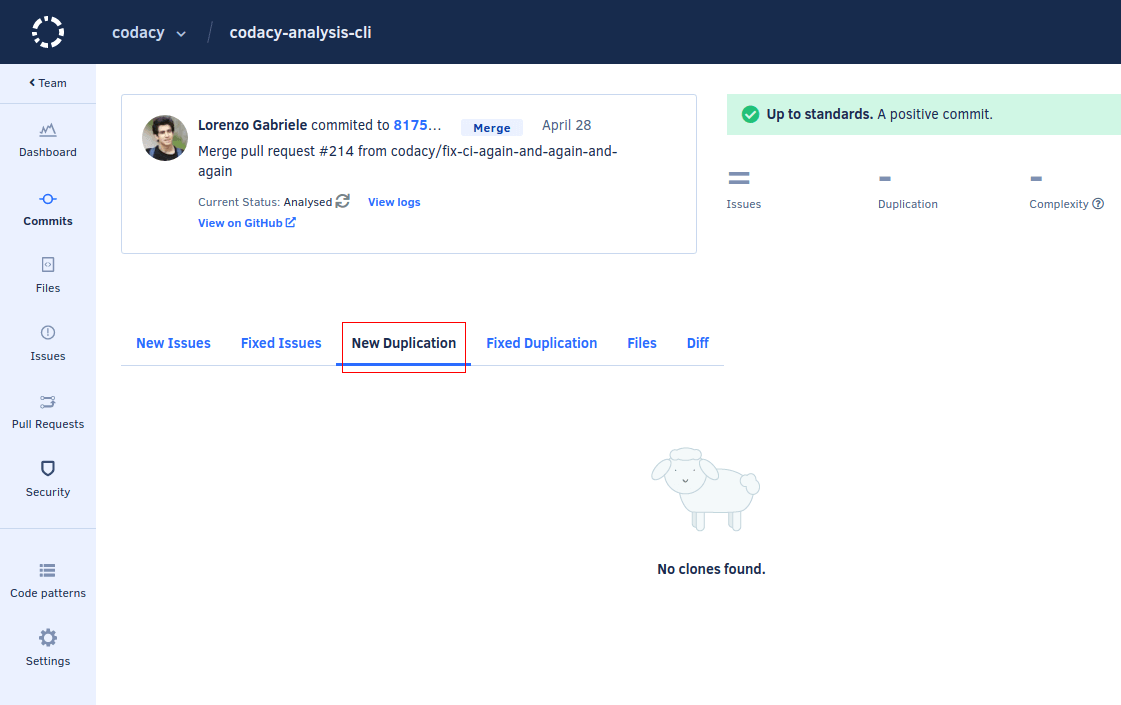The image size is (1121, 705).
Task: Click Lorenzo Gabriele's avatar picture
Action: (x=165, y=138)
